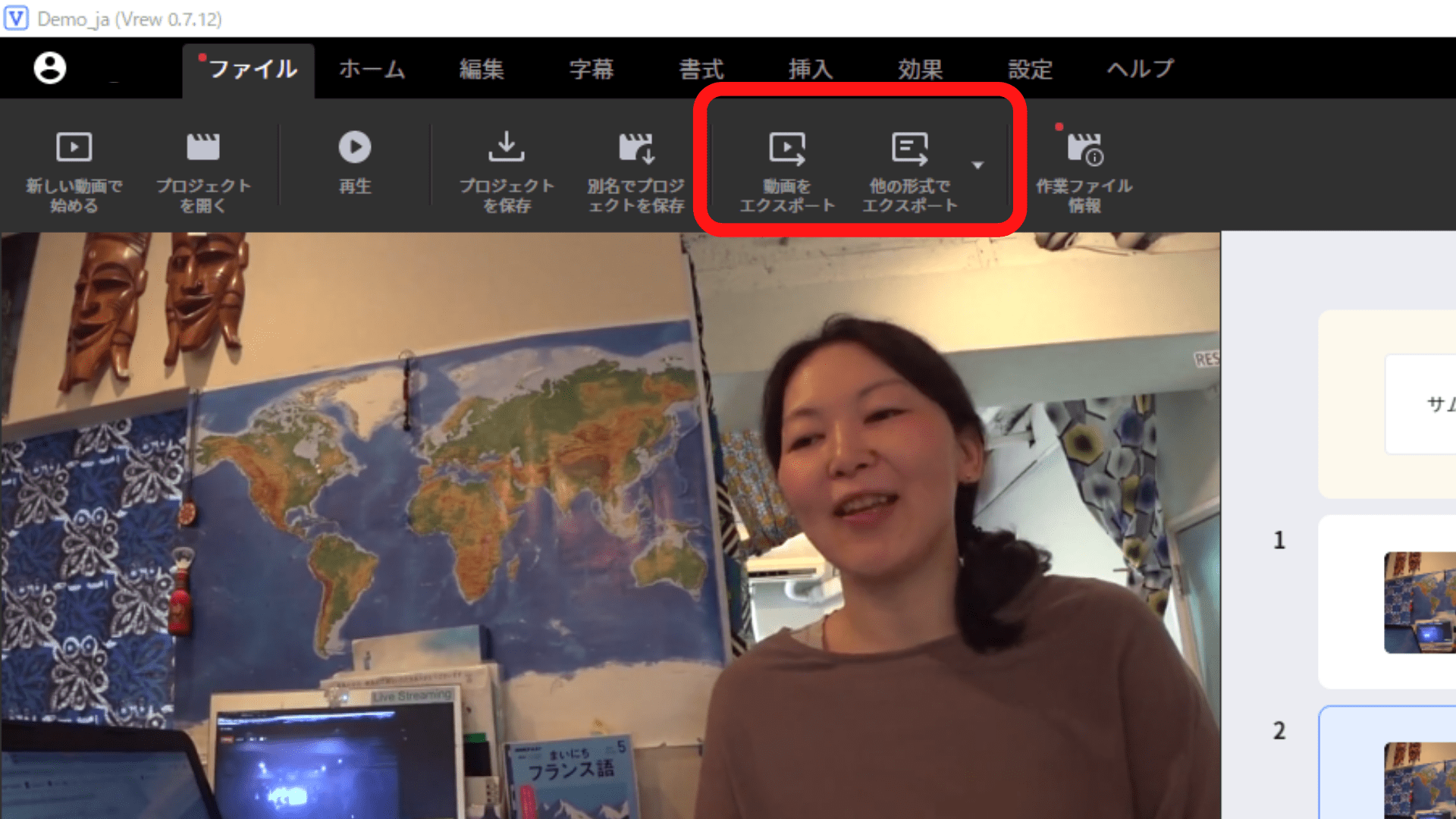
Task: Select clip 2 thumbnail
Action: tap(1420, 780)
